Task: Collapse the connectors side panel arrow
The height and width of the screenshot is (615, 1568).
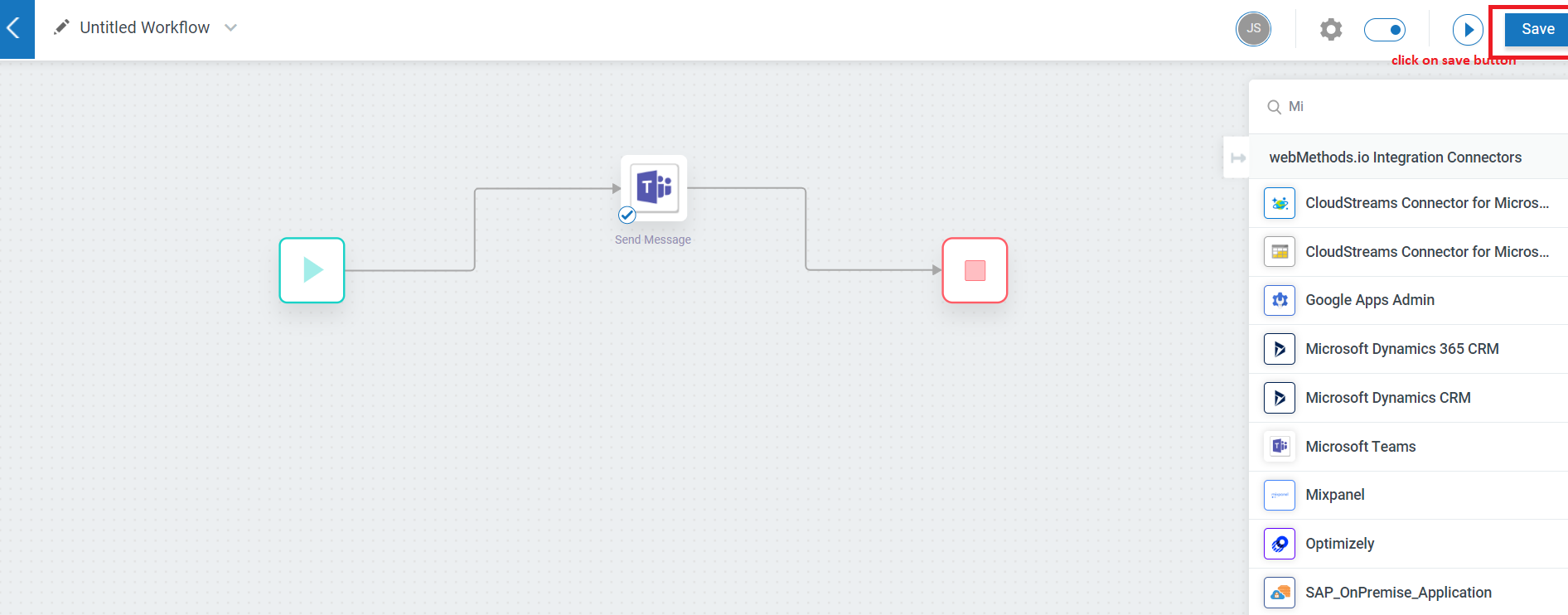Action: point(1237,157)
